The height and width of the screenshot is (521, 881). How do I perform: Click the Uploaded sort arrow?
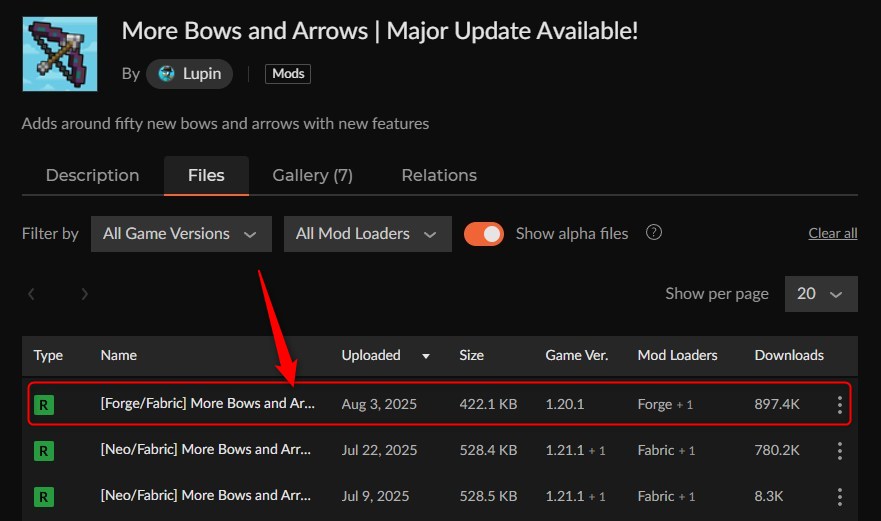point(426,356)
